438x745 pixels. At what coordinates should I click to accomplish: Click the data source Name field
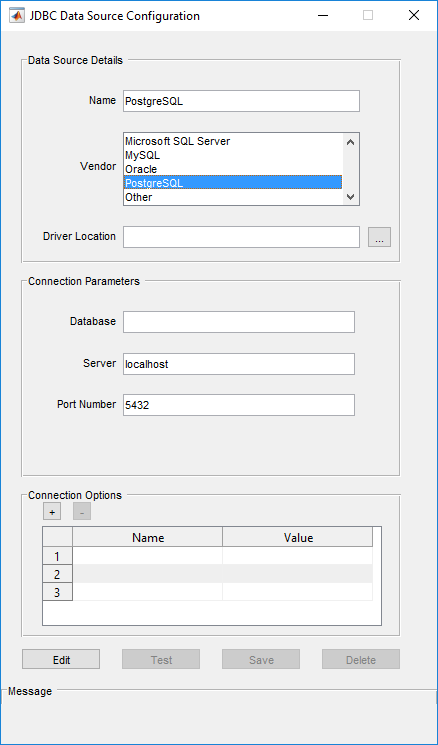tap(241, 101)
